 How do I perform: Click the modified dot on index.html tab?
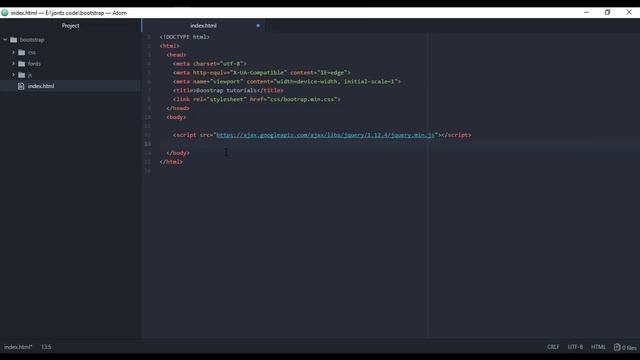pos(258,25)
